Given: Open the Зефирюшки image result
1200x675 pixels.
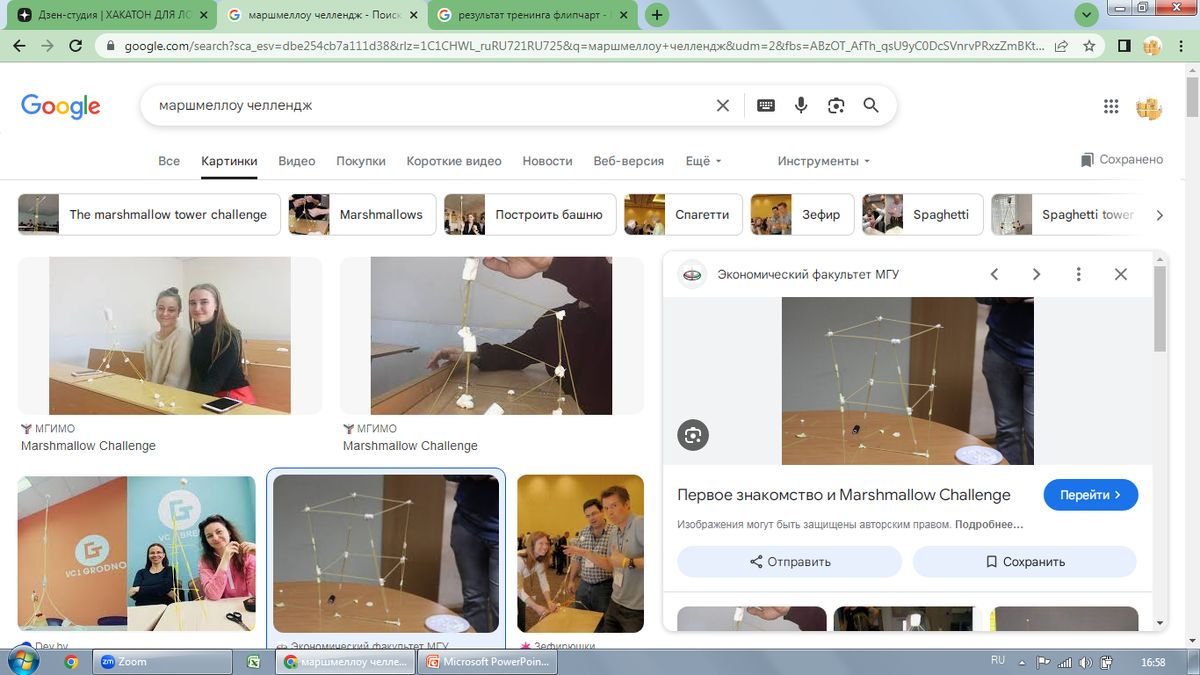Looking at the screenshot, I should click(580, 553).
